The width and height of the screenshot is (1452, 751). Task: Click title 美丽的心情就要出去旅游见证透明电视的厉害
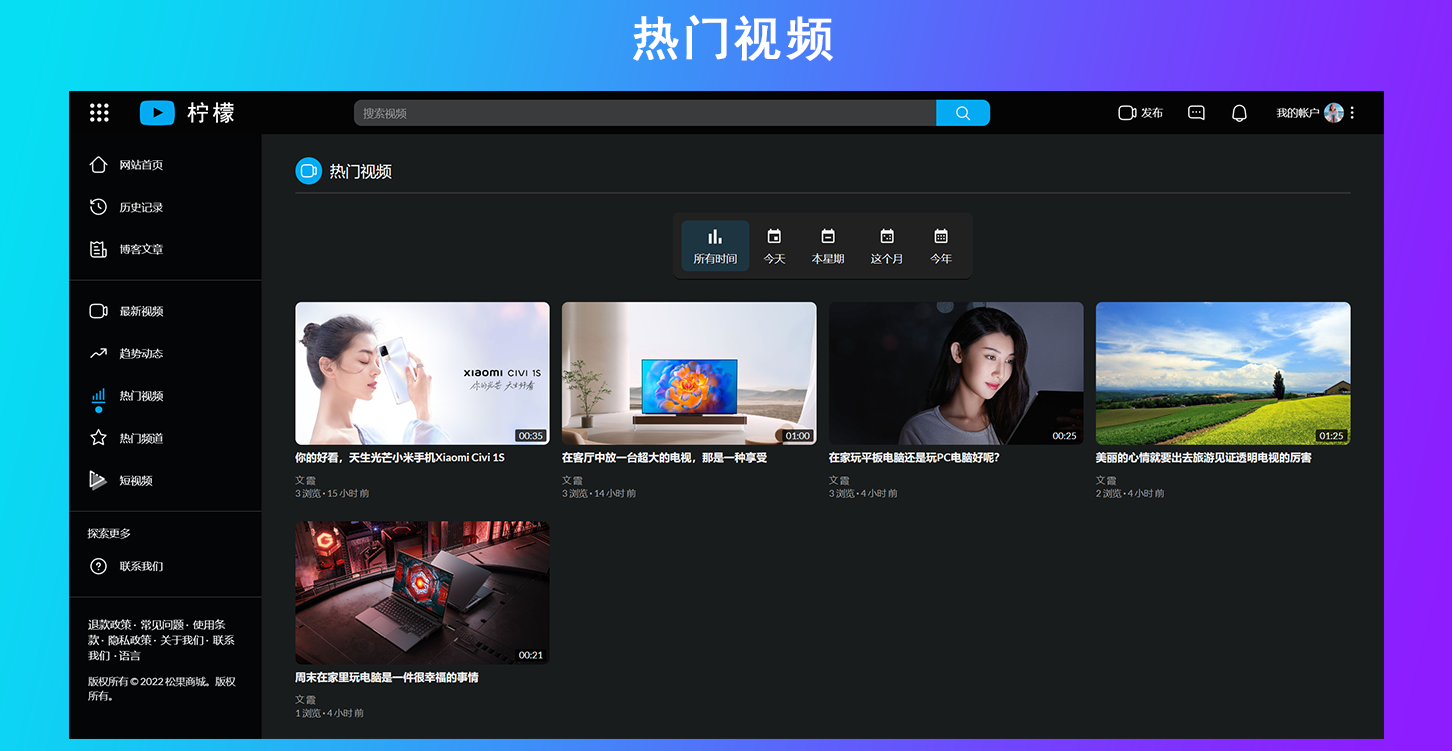(1204, 457)
